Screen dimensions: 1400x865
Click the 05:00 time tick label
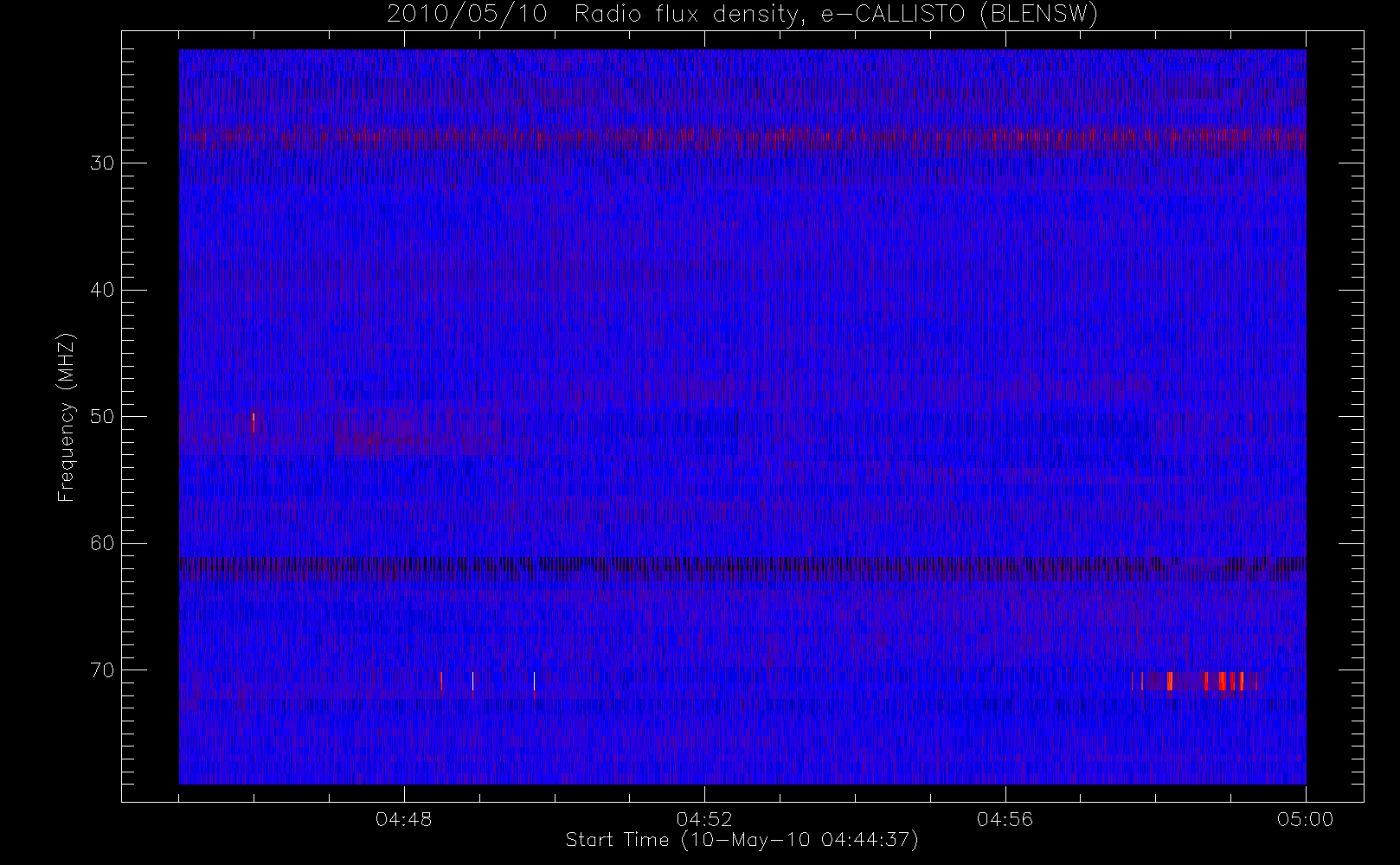coord(1305,819)
